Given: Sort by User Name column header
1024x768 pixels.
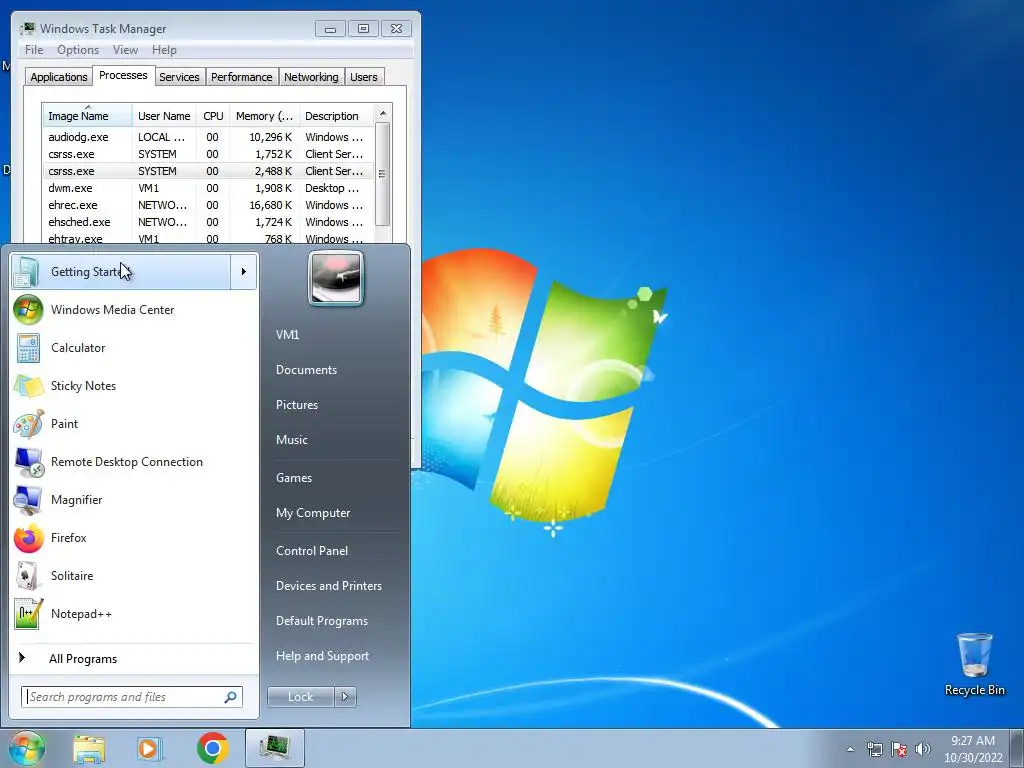Looking at the screenshot, I should [164, 116].
